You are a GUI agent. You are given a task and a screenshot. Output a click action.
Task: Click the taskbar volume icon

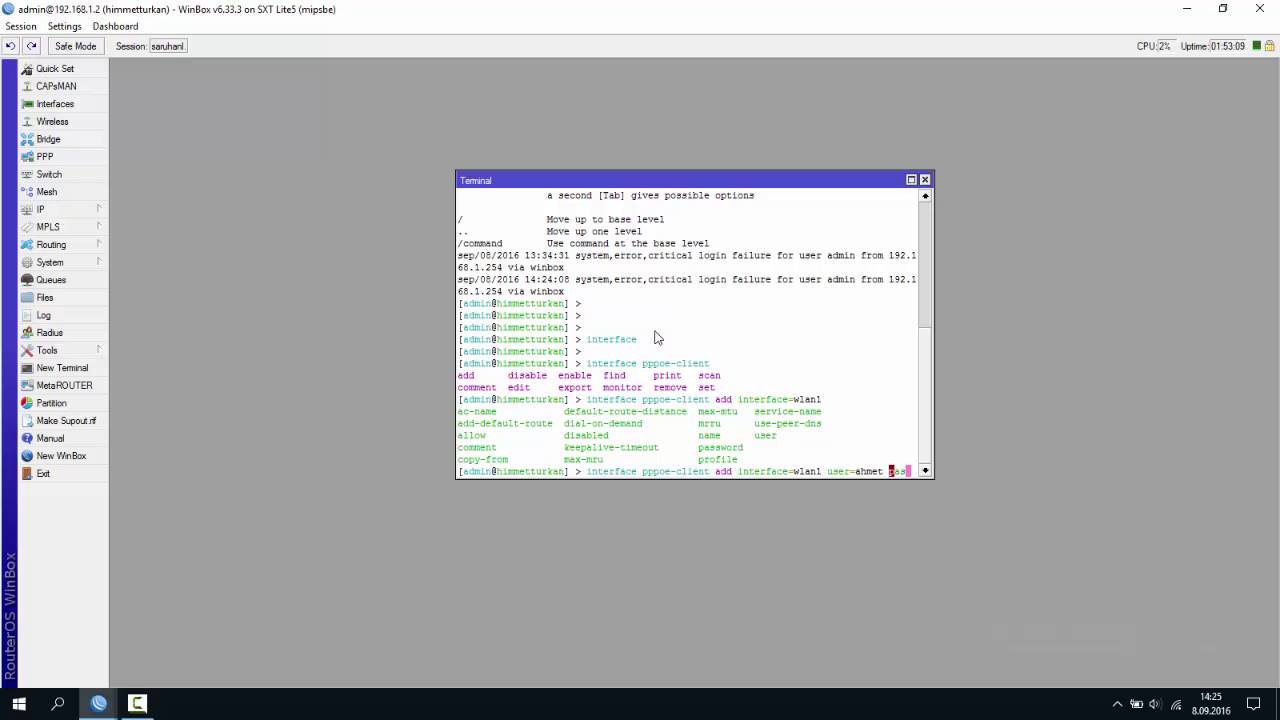[1155, 704]
